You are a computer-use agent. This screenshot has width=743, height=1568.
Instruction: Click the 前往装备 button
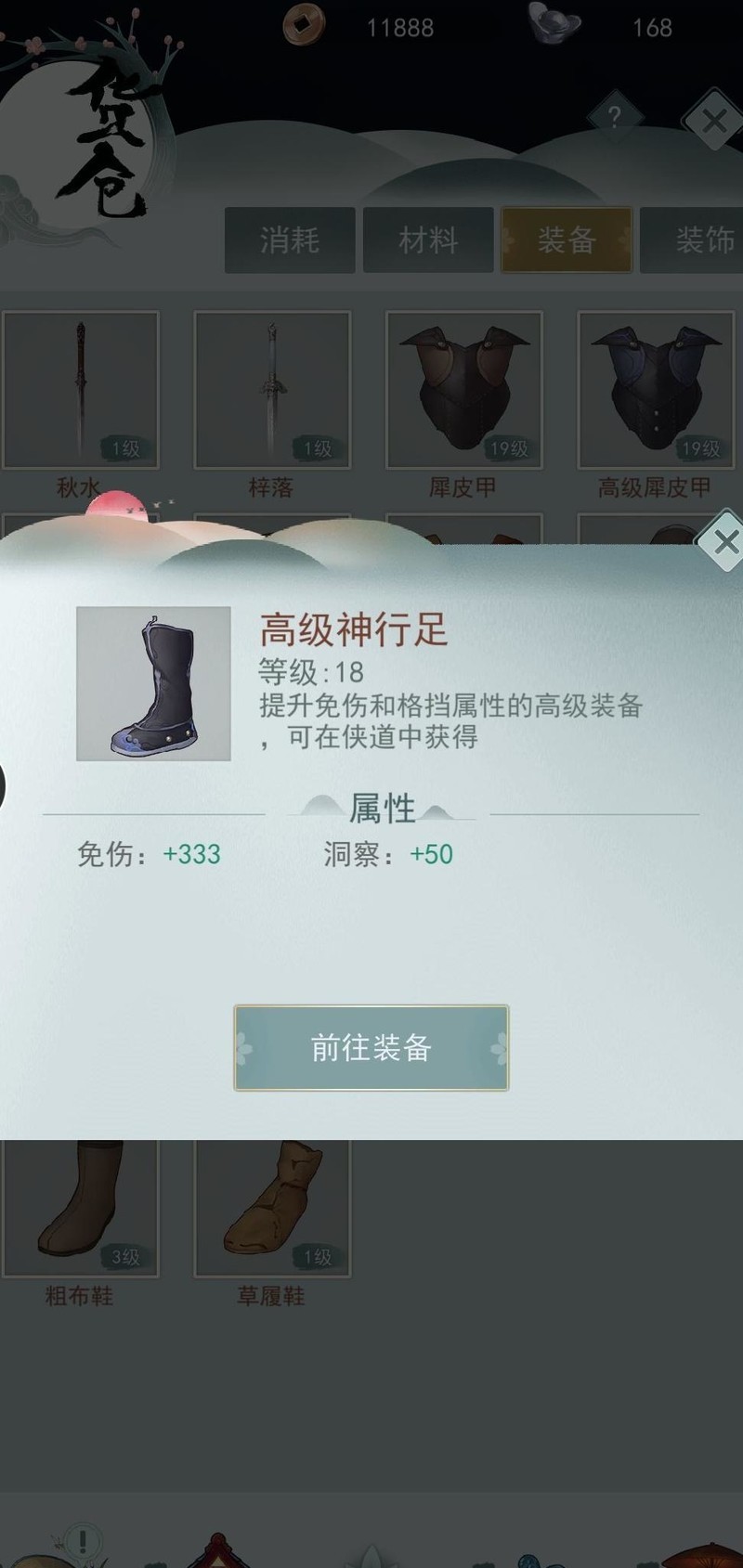371,1048
